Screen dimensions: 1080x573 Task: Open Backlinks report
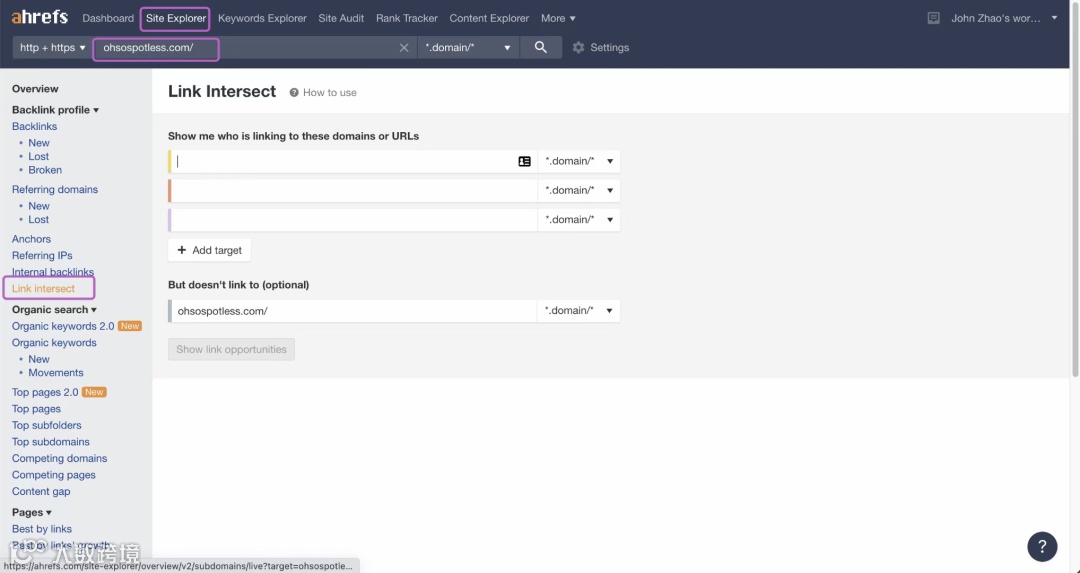click(x=34, y=126)
